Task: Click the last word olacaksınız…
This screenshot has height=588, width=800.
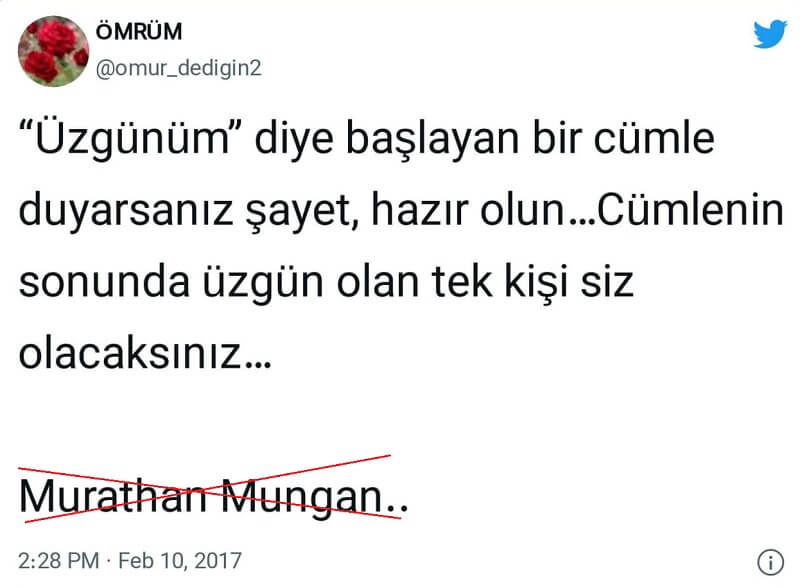Action: point(145,353)
